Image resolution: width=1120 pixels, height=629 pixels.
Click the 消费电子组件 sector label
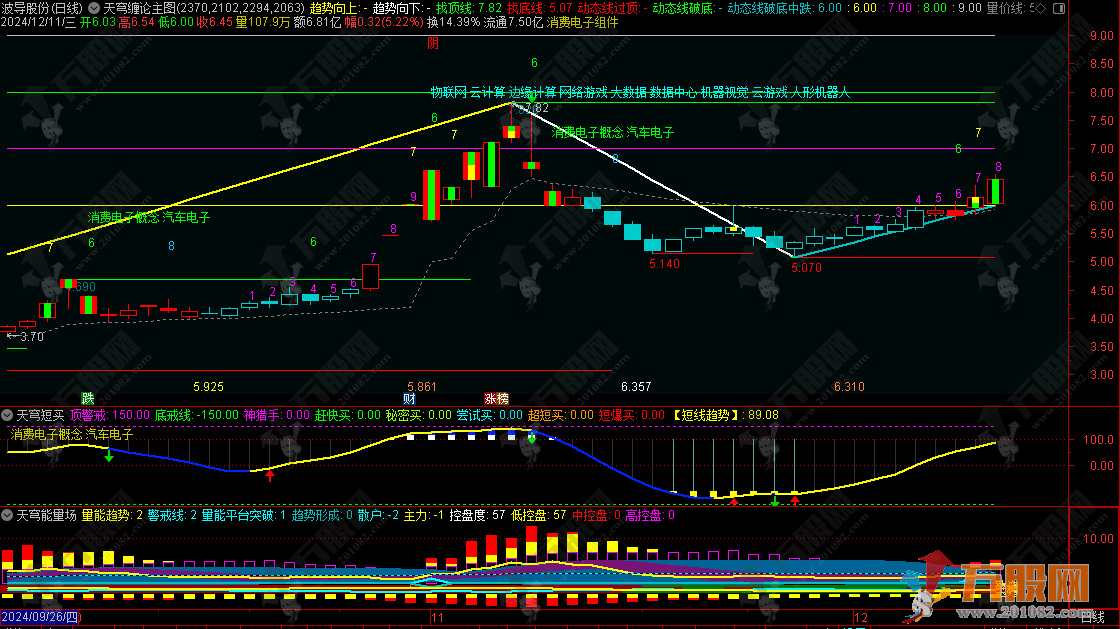[x=582, y=22]
